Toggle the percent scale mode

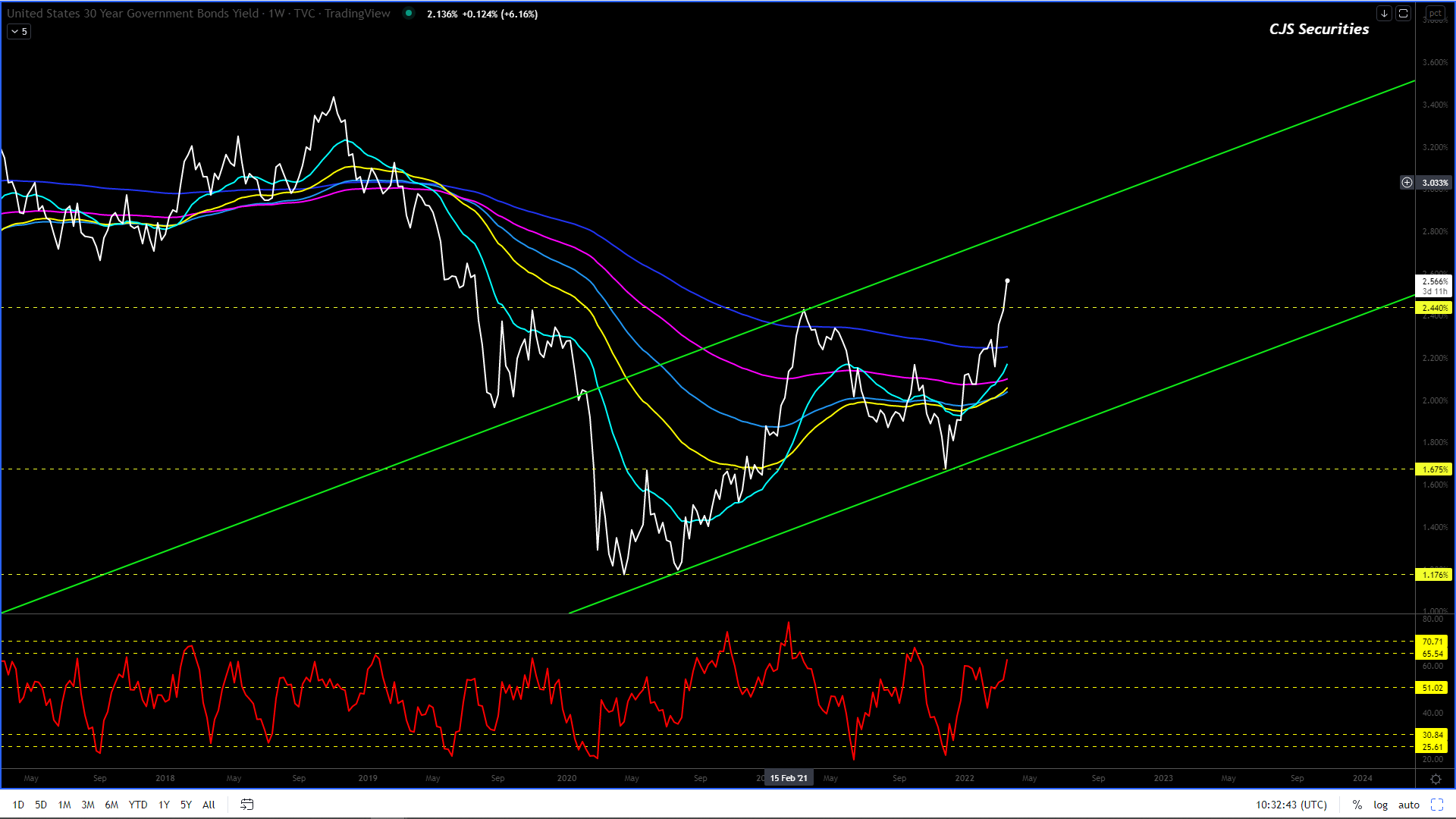coord(1357,805)
